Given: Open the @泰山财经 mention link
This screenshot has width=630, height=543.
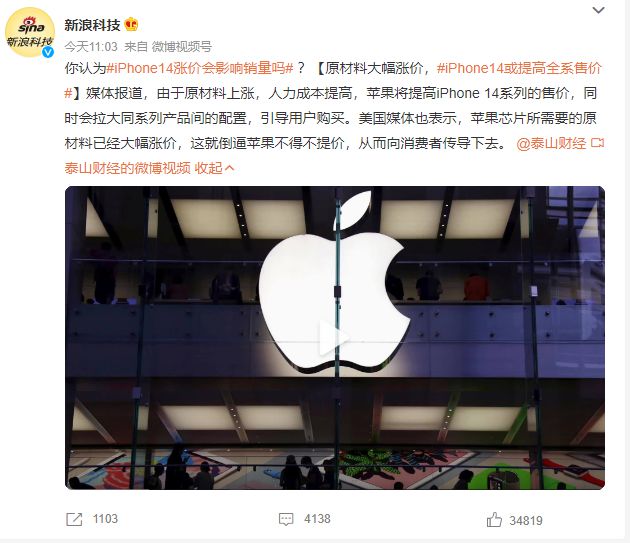Looking at the screenshot, I should pos(551,143).
